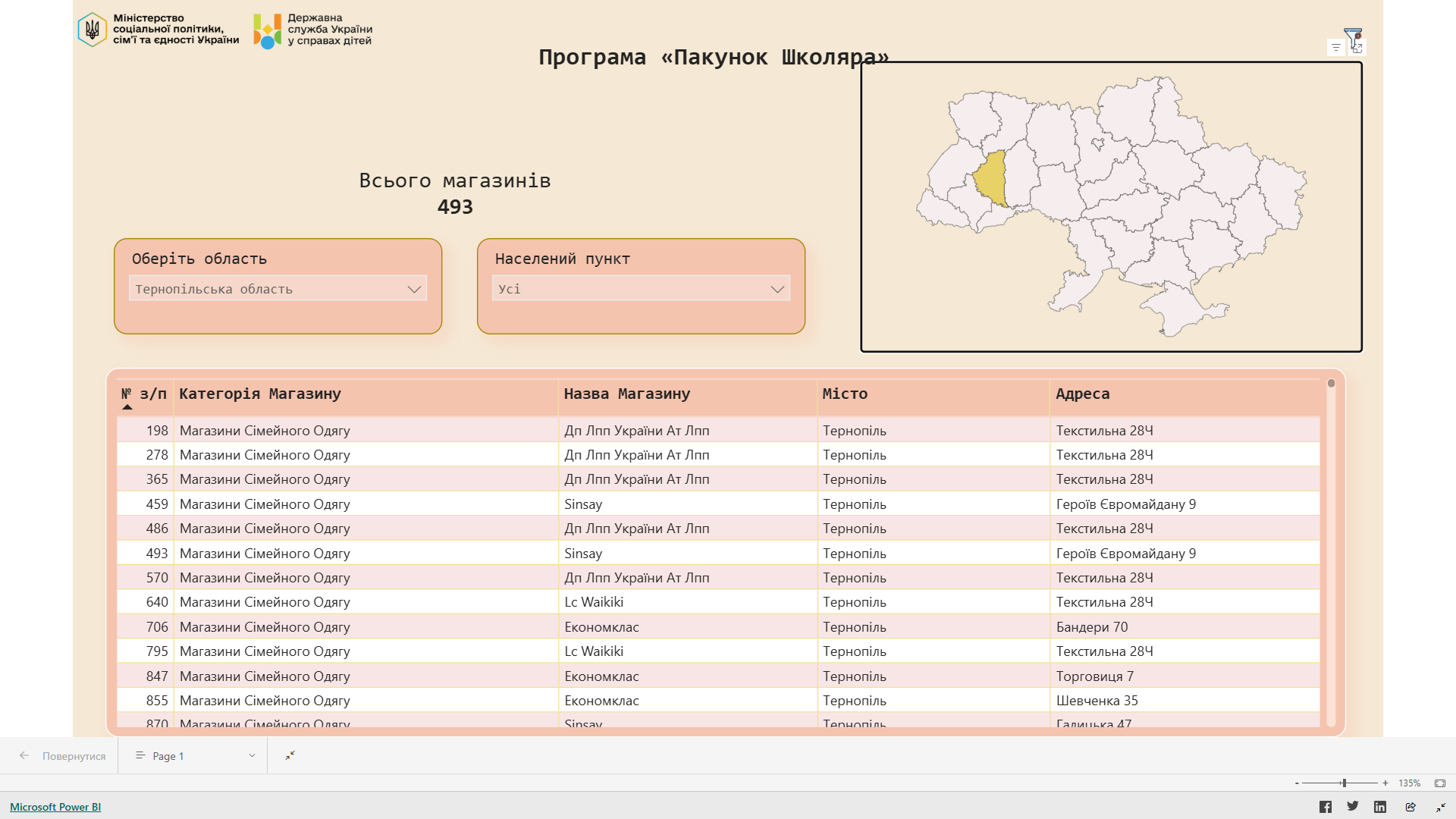
Task: Collapse the page navigation arrows icon
Action: 290,755
